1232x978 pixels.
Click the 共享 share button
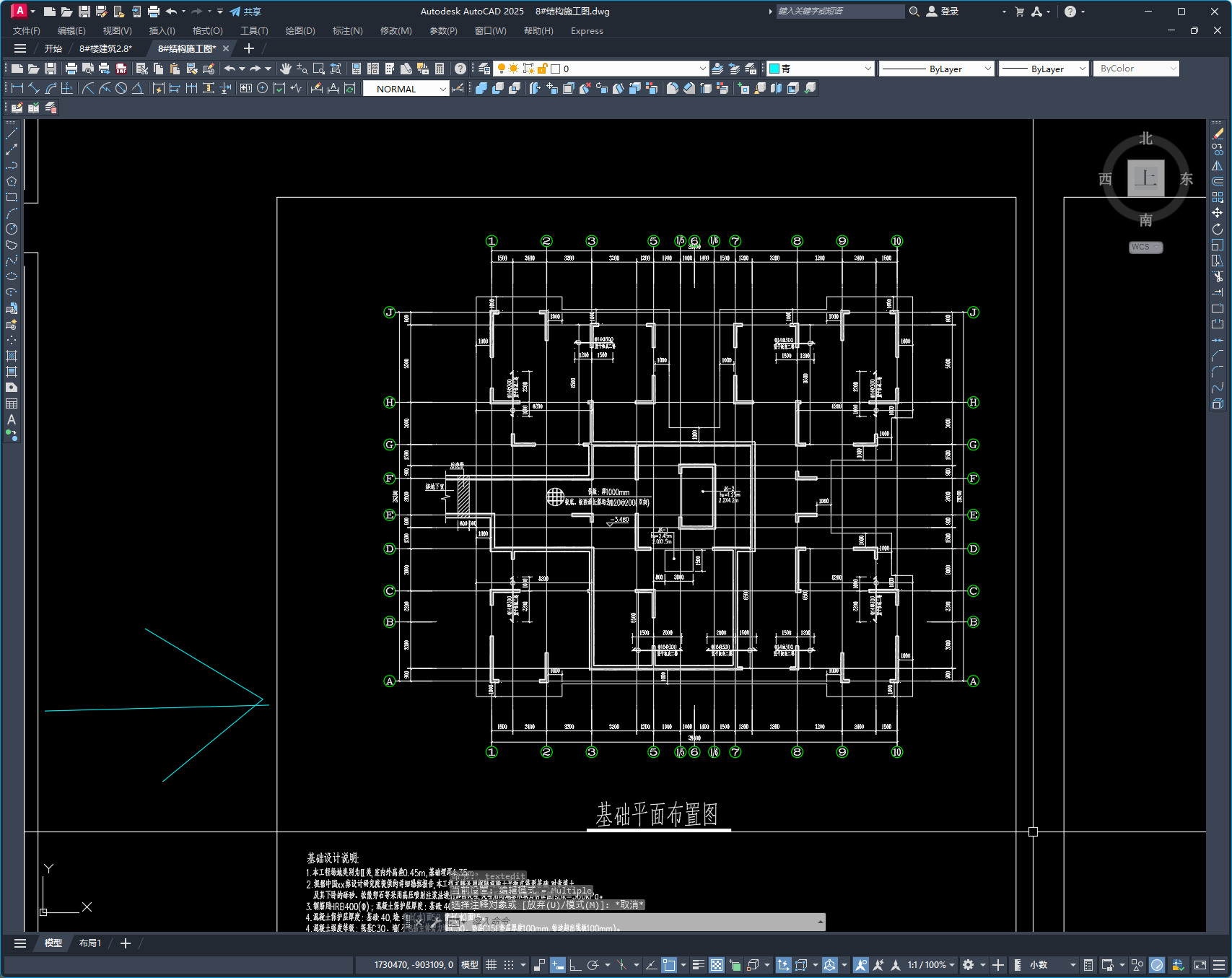(x=245, y=12)
